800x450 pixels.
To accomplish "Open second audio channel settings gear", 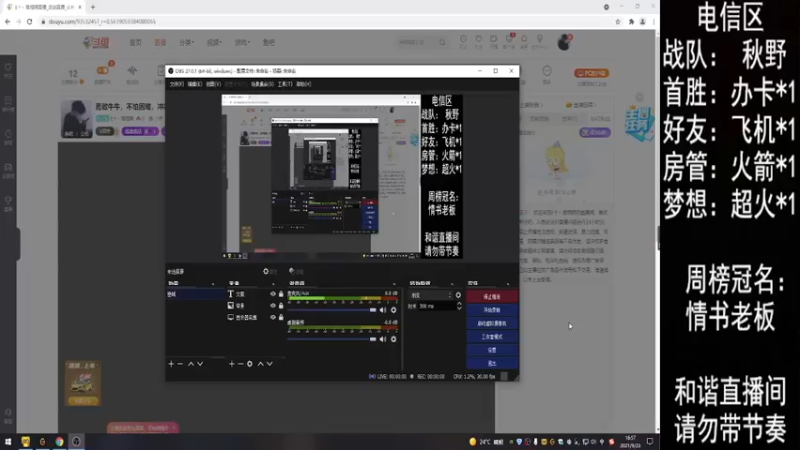I will click(x=393, y=339).
